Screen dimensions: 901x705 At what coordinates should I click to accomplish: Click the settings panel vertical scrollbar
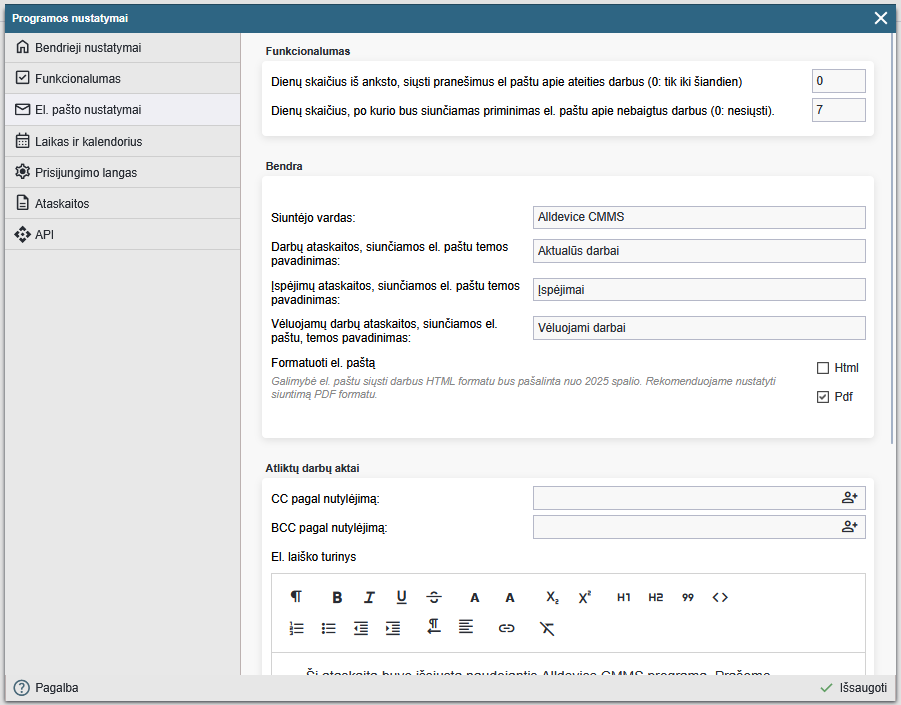coord(892,238)
